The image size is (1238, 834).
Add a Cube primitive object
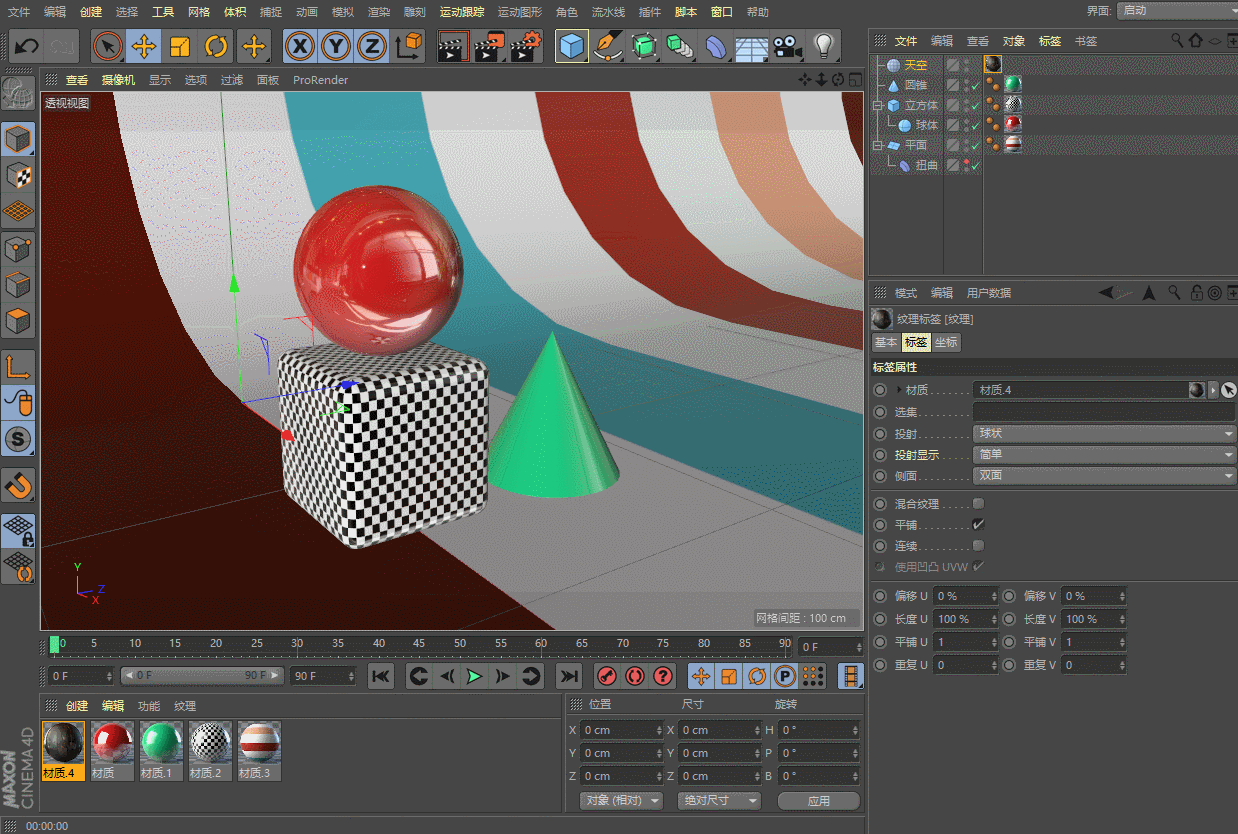(x=572, y=46)
